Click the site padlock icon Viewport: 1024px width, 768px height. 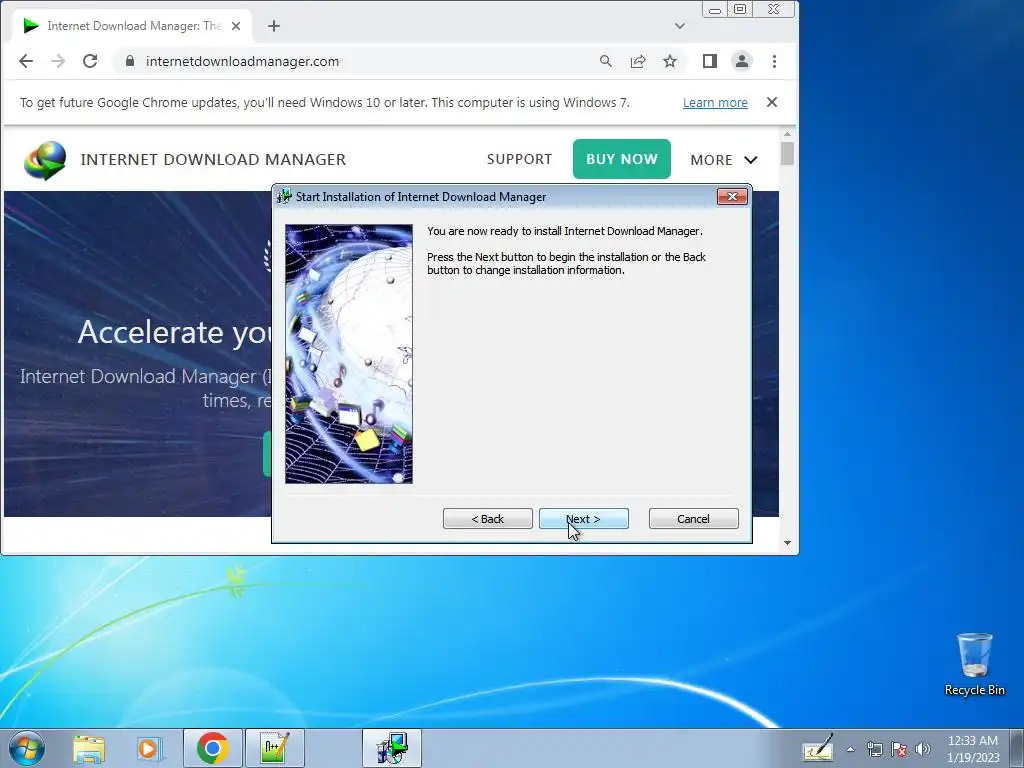point(130,61)
